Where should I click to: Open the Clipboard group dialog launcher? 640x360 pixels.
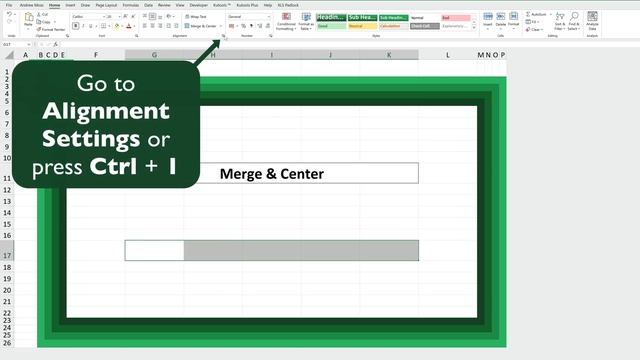[67, 36]
